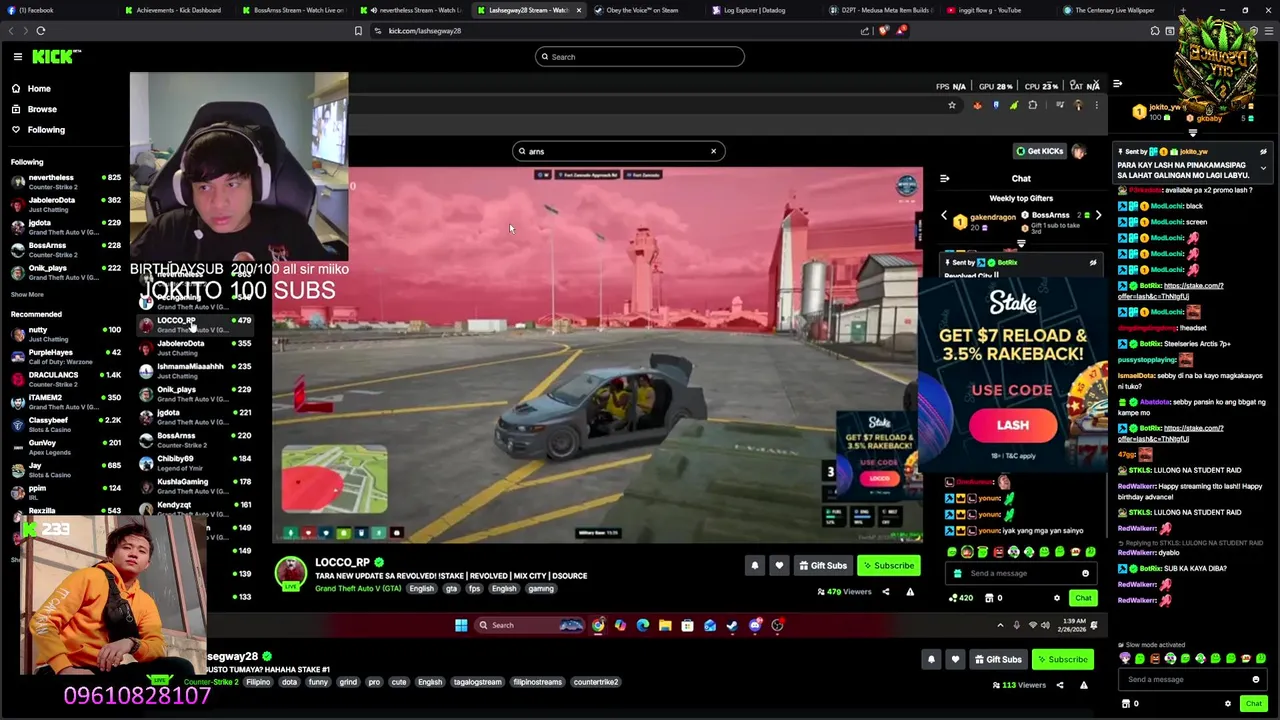
Task: Click outer Chat send button
Action: click(1254, 704)
